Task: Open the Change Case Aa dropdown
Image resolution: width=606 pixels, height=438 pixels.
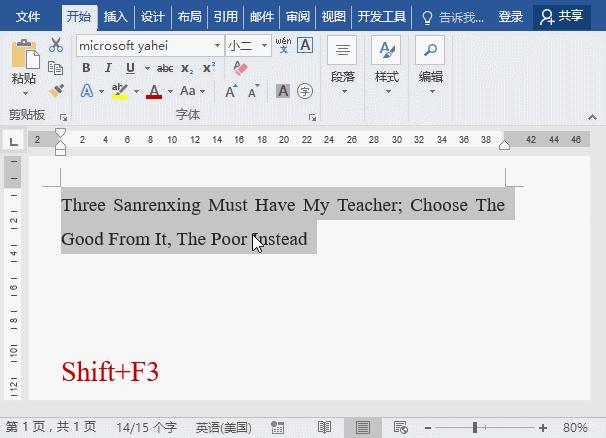Action: 192,91
